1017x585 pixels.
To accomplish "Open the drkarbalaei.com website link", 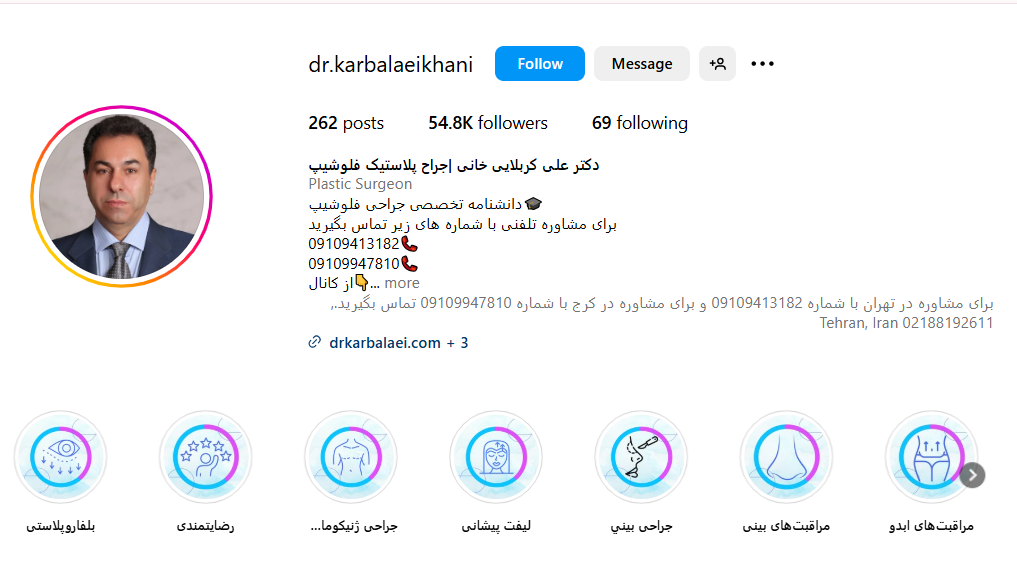I will 385,342.
